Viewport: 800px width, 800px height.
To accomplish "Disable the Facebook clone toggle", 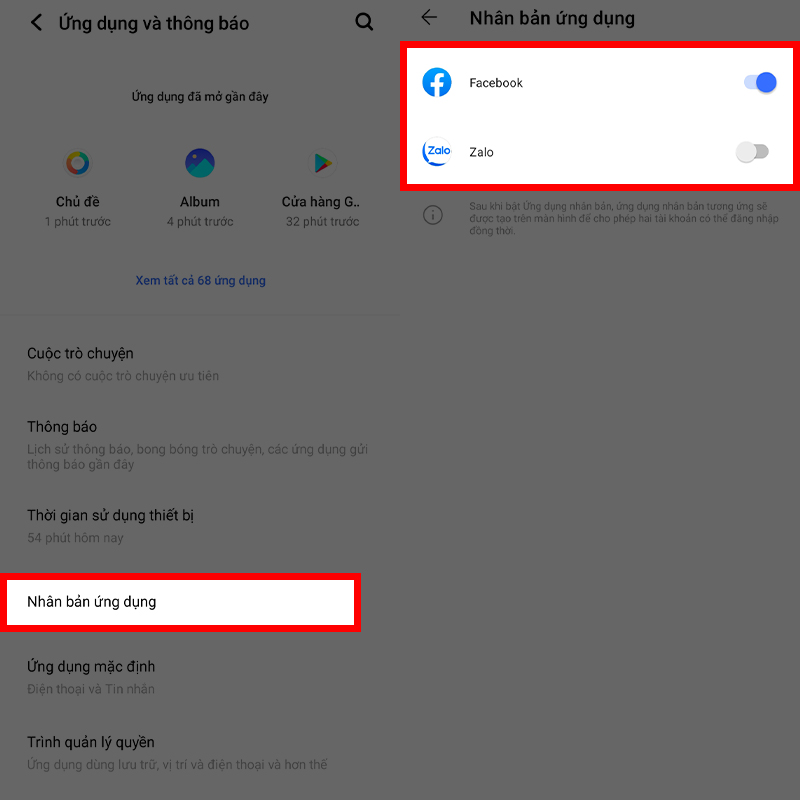I will pyautogui.click(x=760, y=82).
